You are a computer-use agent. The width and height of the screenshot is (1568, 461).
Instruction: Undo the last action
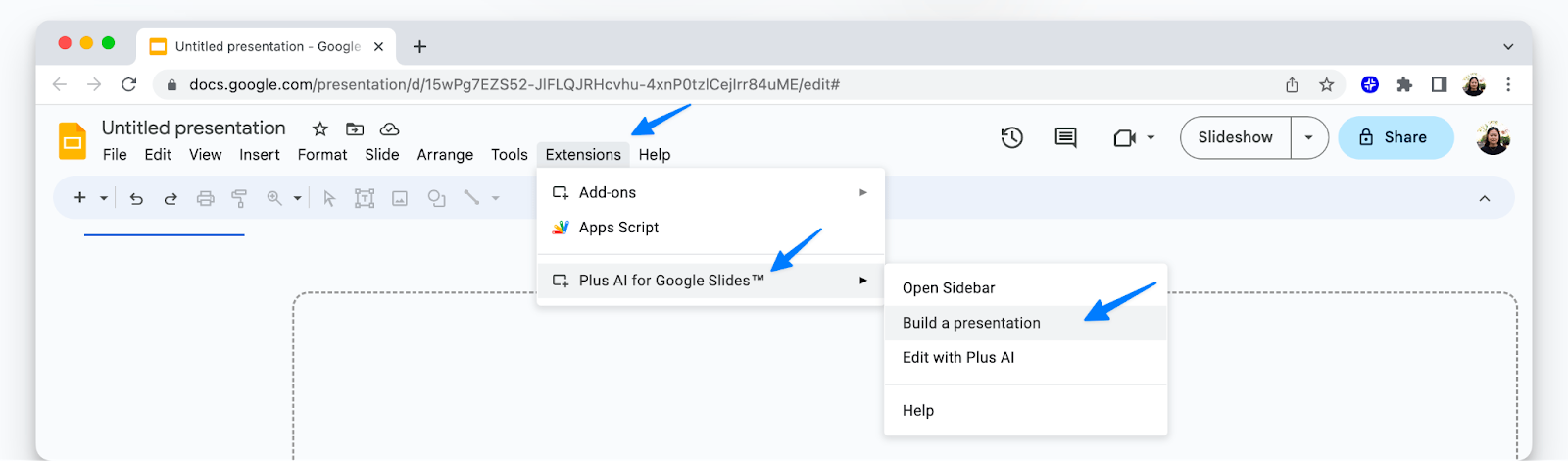(x=136, y=198)
